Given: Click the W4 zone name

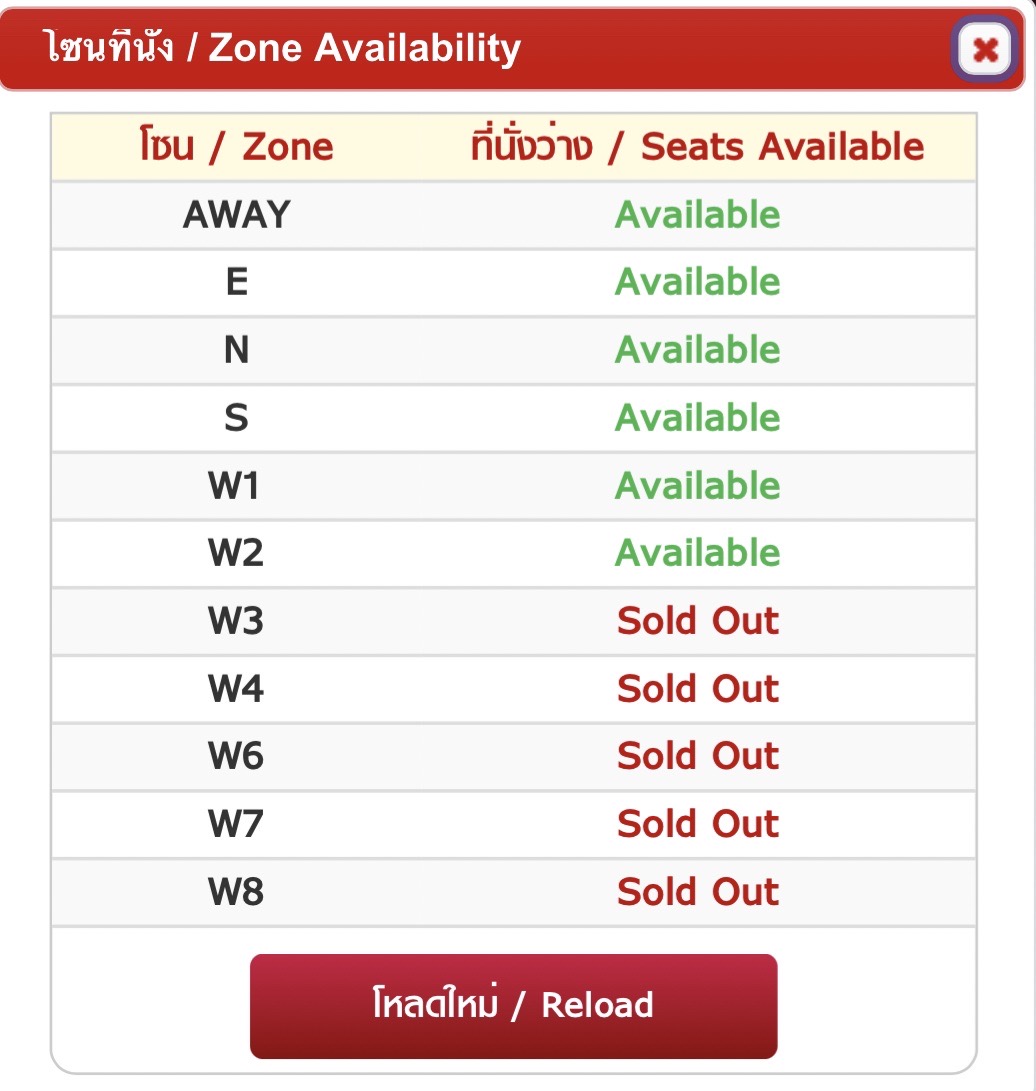Looking at the screenshot, I should (x=236, y=689).
